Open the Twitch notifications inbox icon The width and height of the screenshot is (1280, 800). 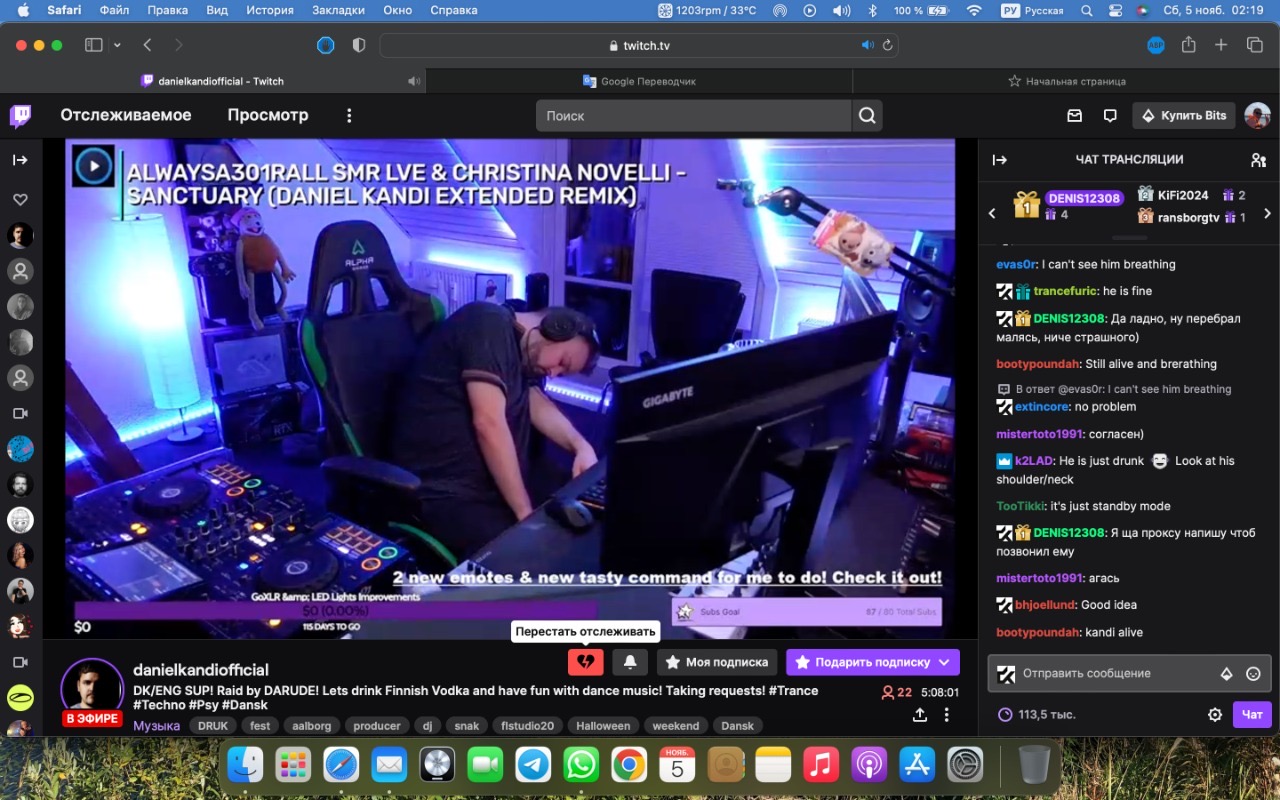pos(1075,116)
